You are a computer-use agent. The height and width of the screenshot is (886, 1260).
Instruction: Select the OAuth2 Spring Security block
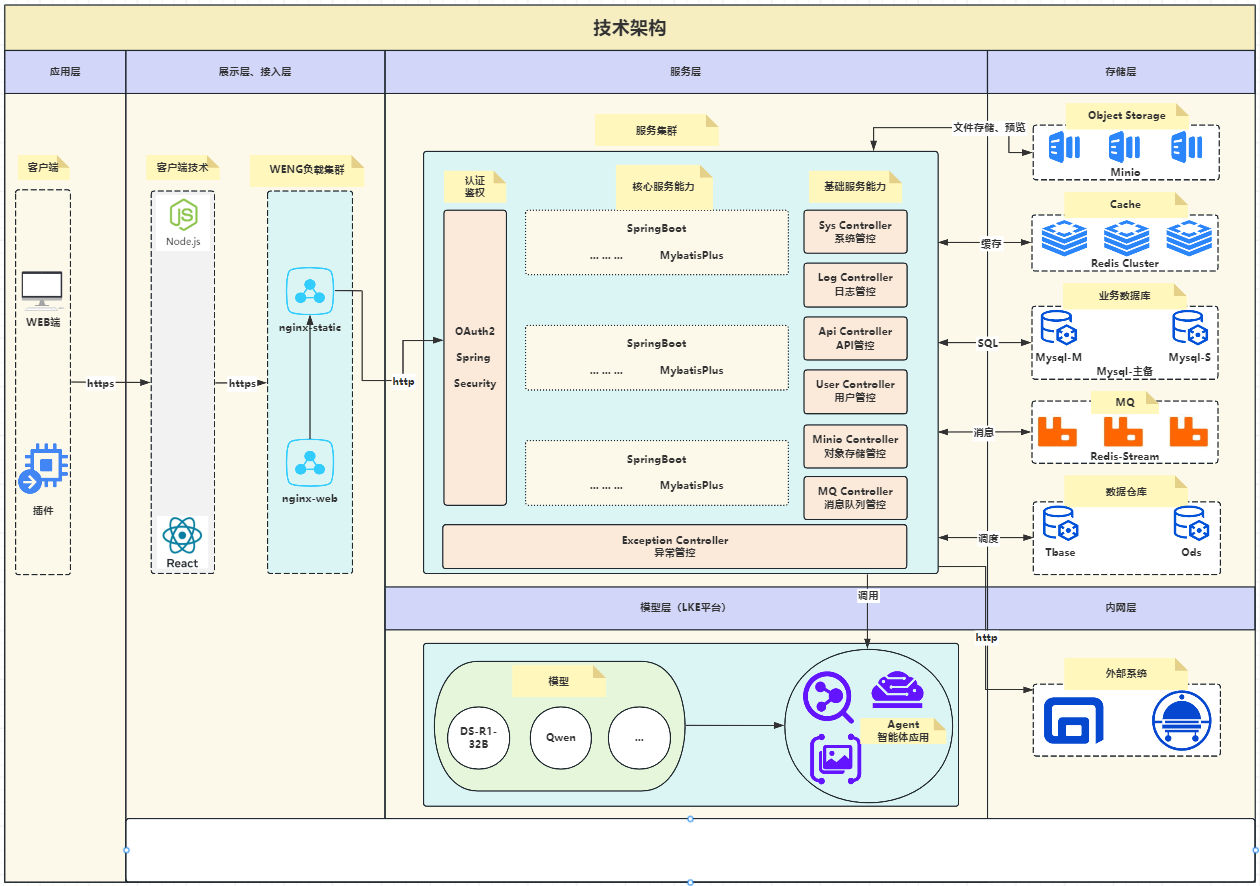tap(475, 357)
